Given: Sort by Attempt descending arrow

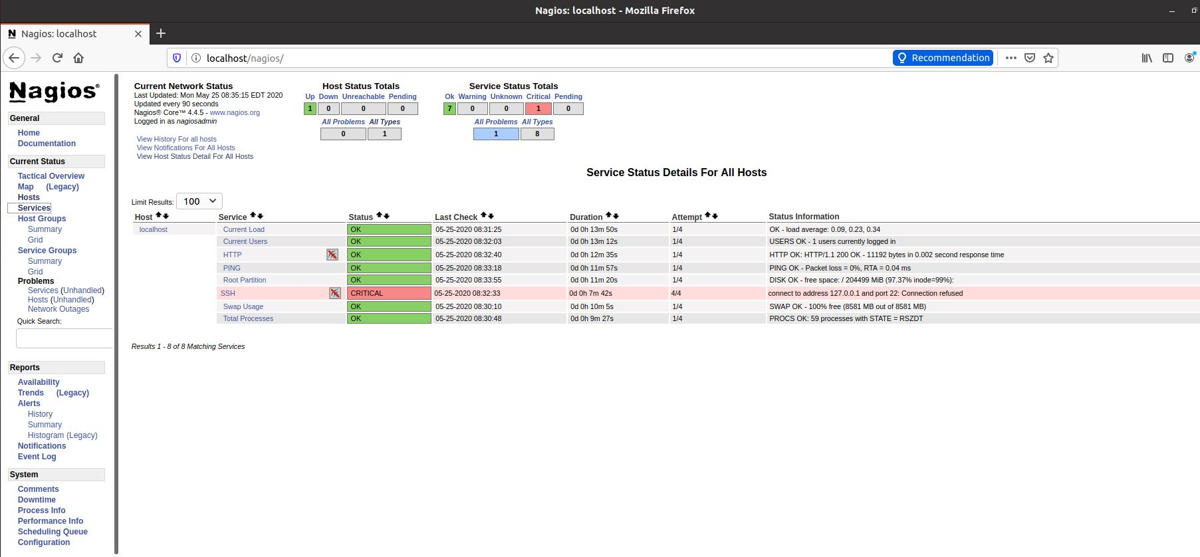Looking at the screenshot, I should 715,216.
